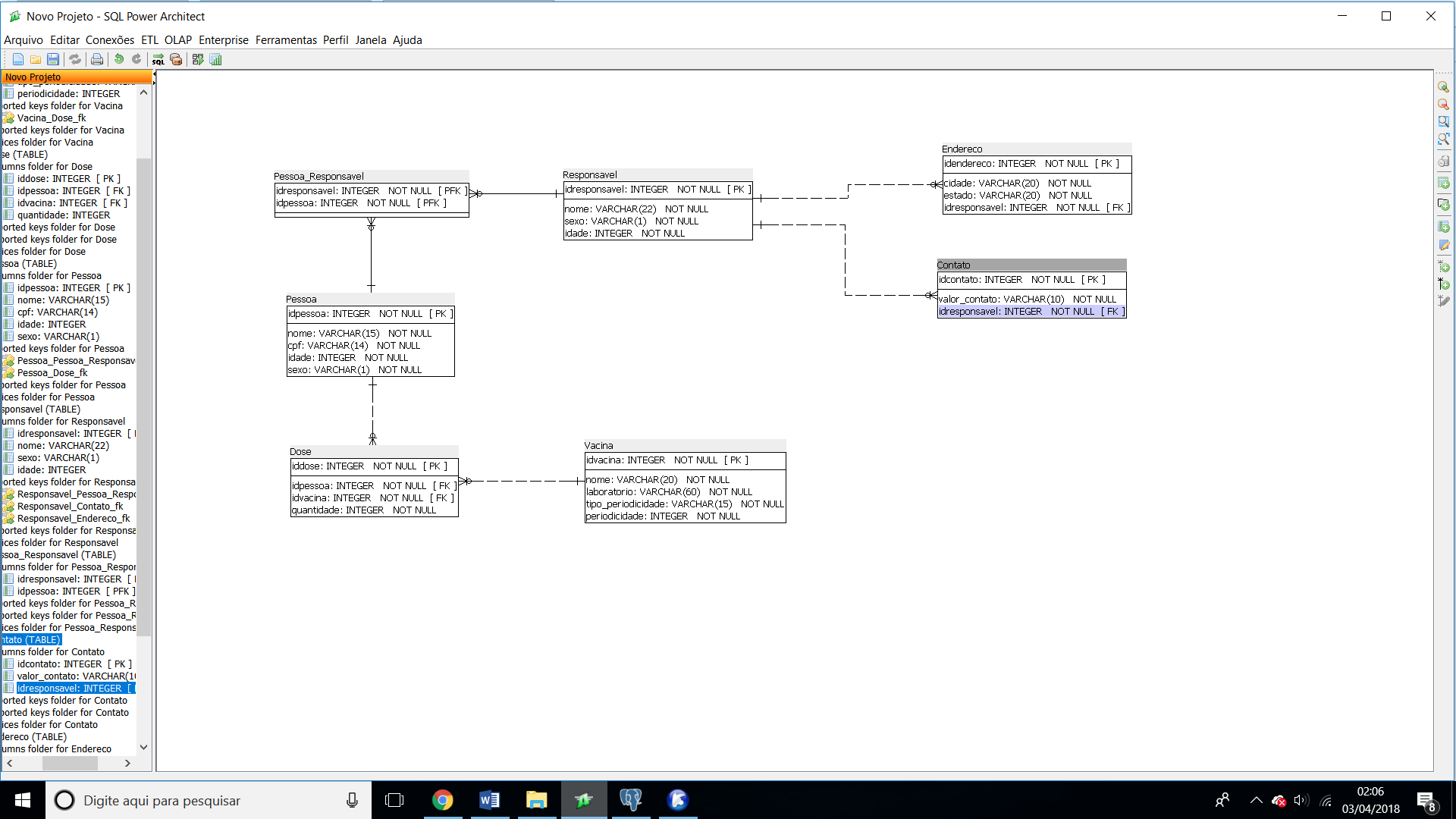Click the gray Redo arrow

[x=136, y=59]
